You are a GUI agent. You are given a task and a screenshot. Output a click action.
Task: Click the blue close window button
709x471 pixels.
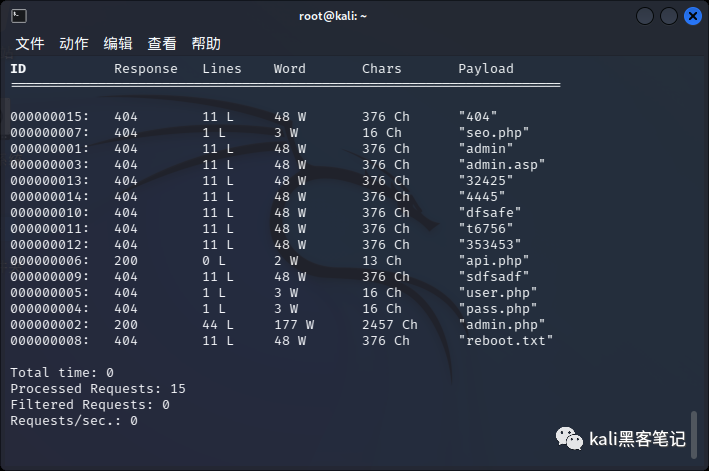pyautogui.click(x=693, y=16)
